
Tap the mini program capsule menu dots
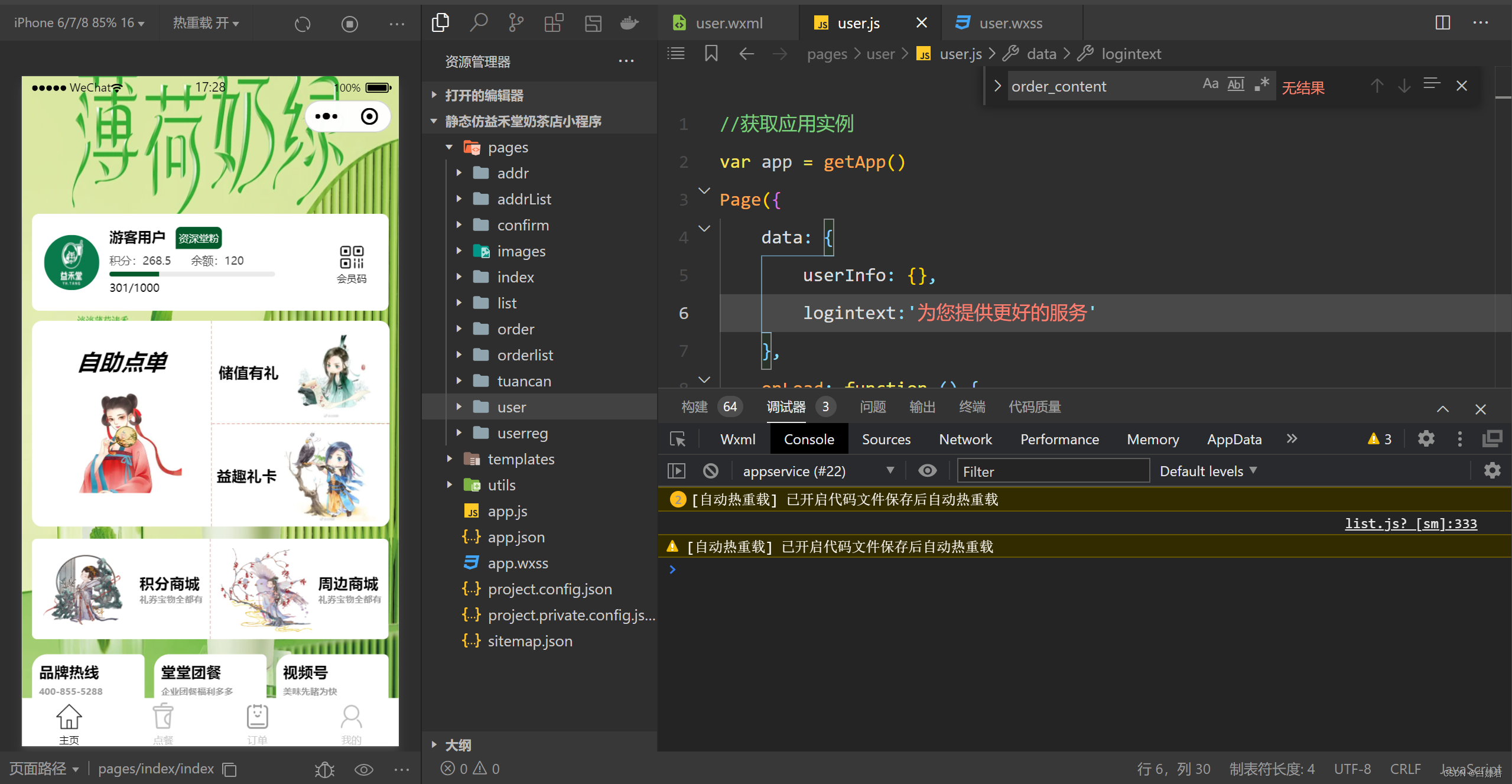click(327, 116)
